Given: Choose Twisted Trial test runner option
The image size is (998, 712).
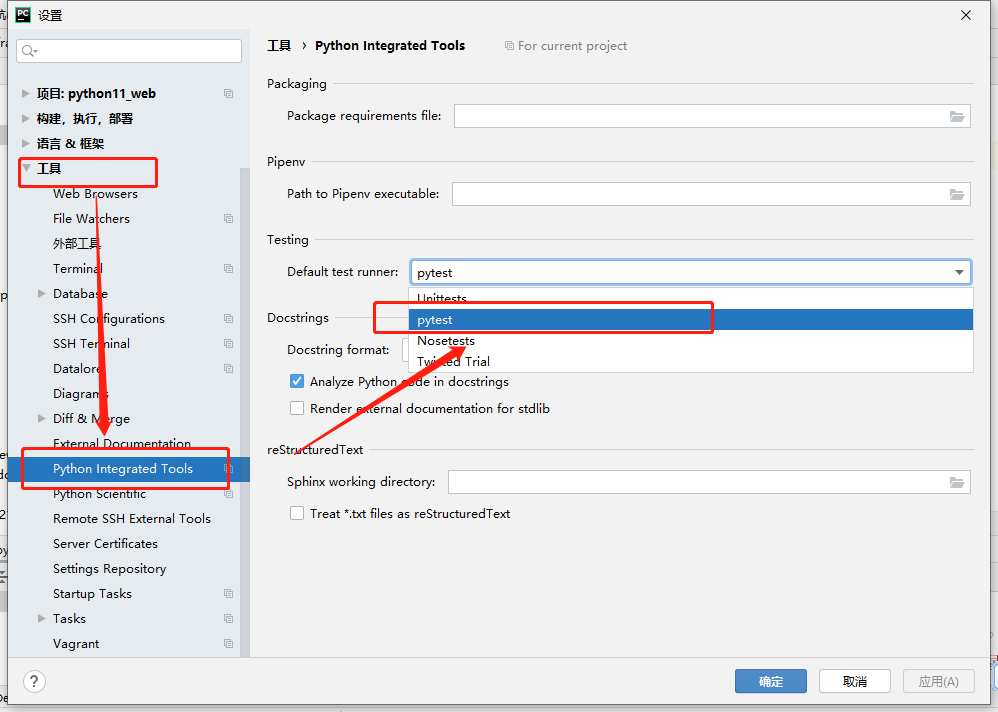Looking at the screenshot, I should point(453,362).
